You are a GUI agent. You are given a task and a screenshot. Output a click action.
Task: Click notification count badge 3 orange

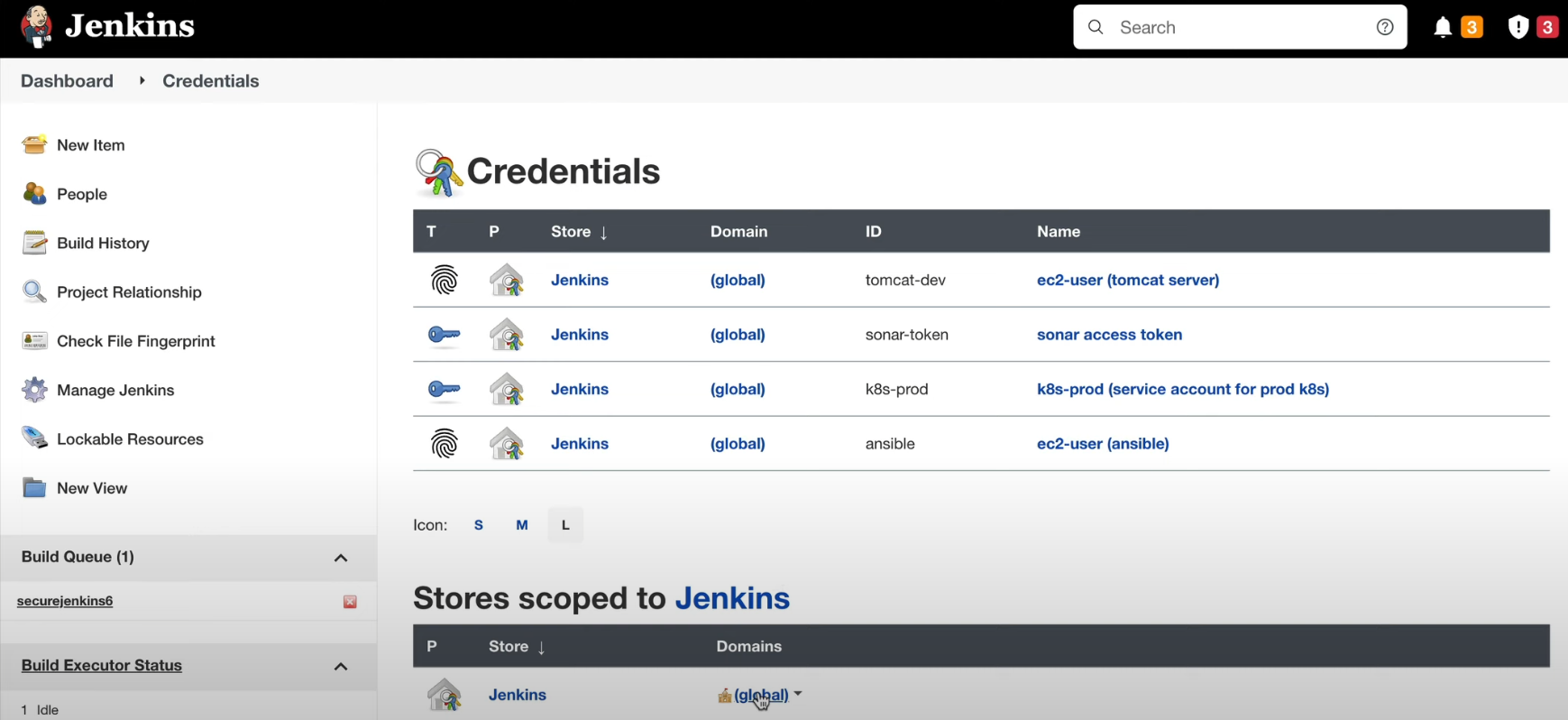1472,27
